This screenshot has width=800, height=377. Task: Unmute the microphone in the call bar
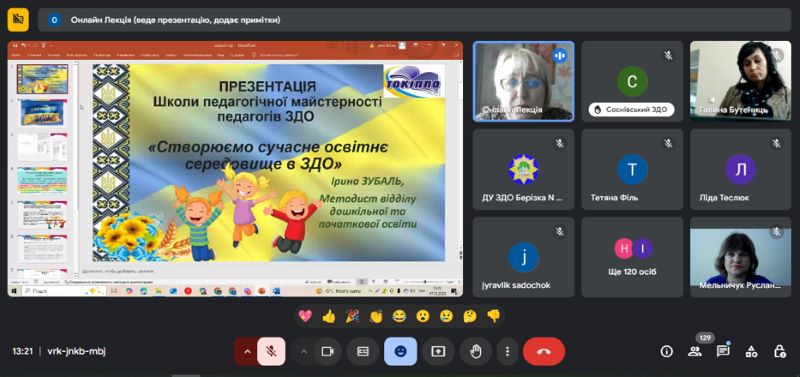[x=271, y=351]
